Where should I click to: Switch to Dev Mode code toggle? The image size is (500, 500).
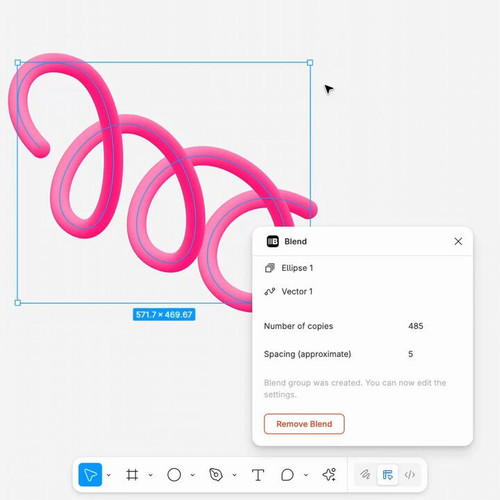point(410,475)
